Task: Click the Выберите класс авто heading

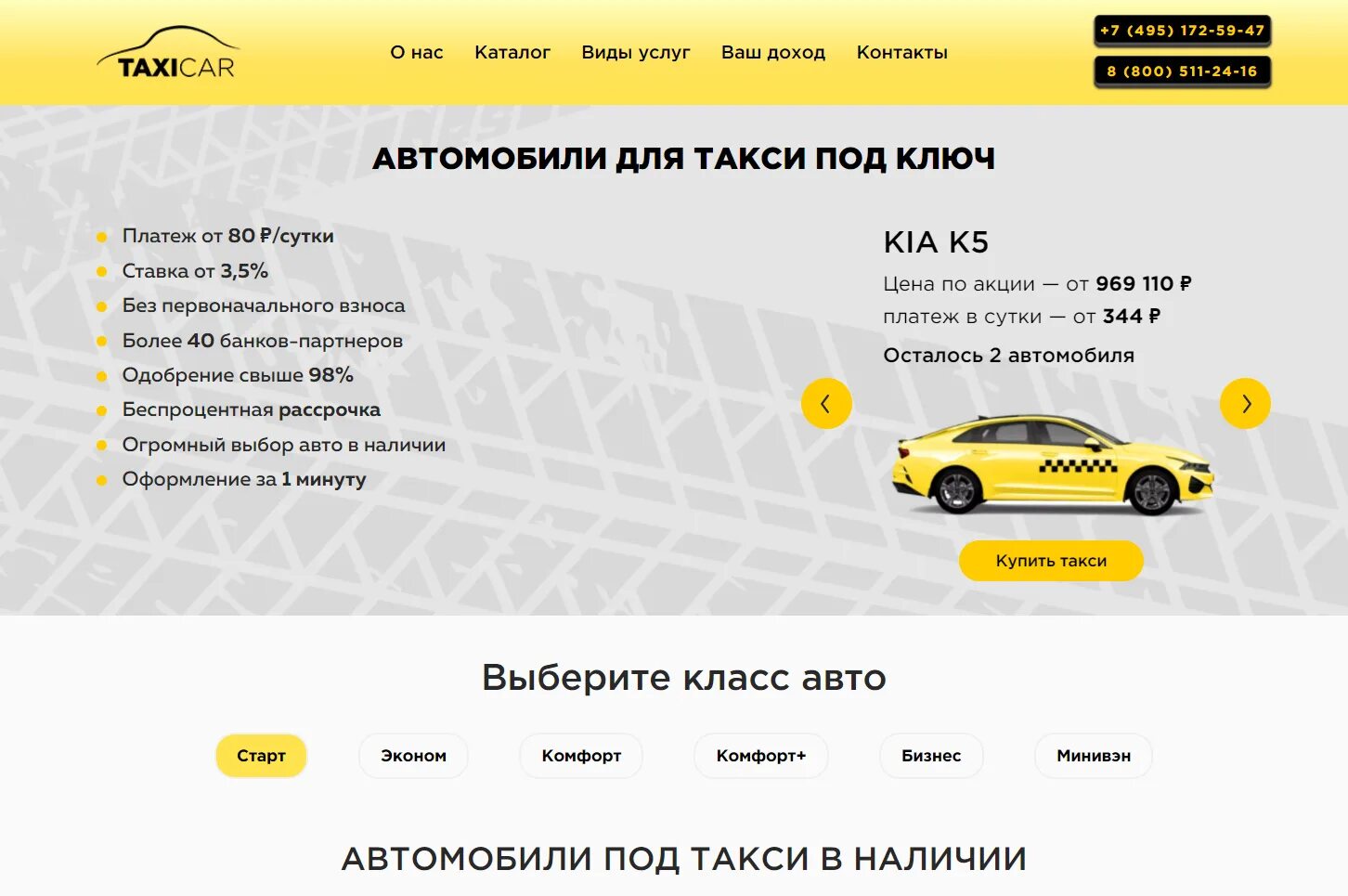Action: pos(684,678)
